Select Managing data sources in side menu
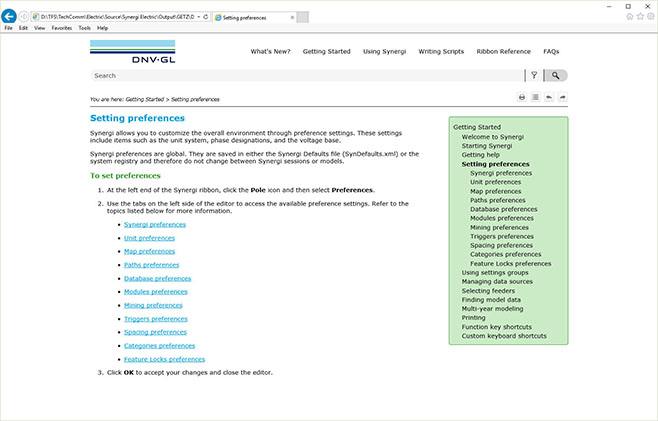Viewport: 658px width, 421px height. tap(497, 282)
